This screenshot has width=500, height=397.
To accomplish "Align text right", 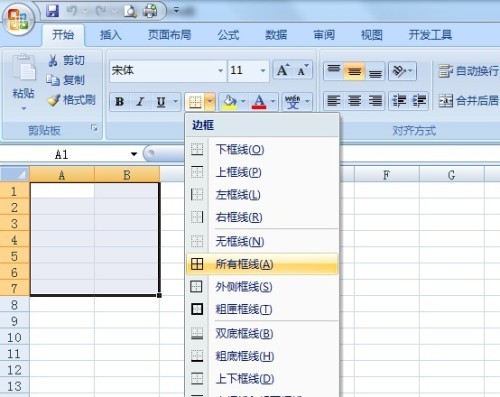I will pyautogui.click(x=375, y=101).
